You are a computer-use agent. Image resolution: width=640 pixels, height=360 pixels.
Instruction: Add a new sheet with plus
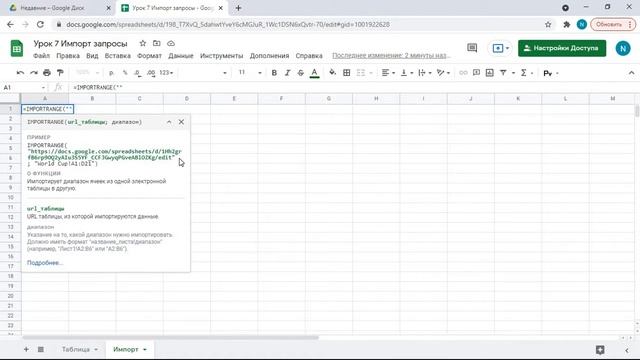26,349
